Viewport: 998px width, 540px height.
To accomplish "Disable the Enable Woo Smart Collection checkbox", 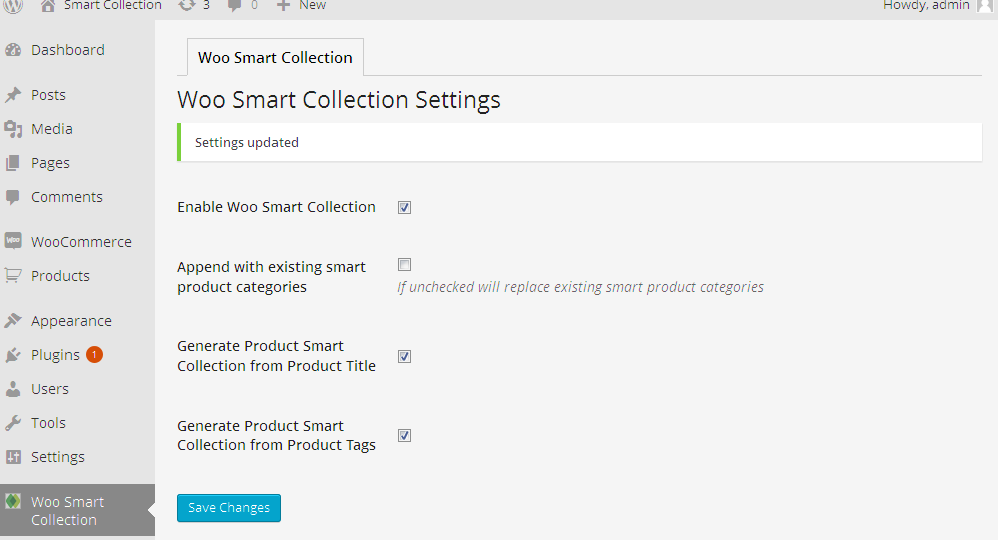I will point(404,208).
